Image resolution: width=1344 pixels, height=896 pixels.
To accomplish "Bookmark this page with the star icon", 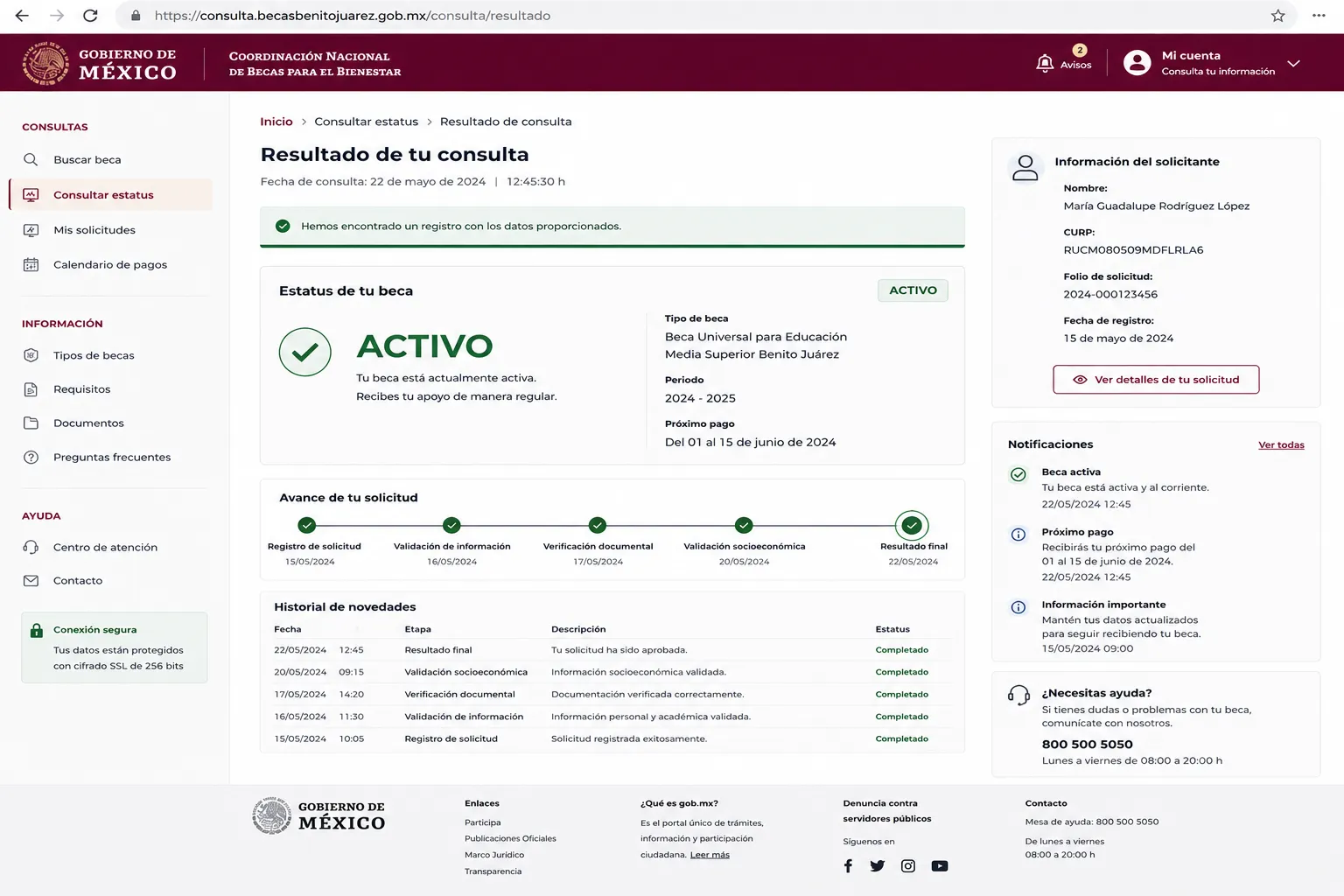I will [x=1278, y=16].
